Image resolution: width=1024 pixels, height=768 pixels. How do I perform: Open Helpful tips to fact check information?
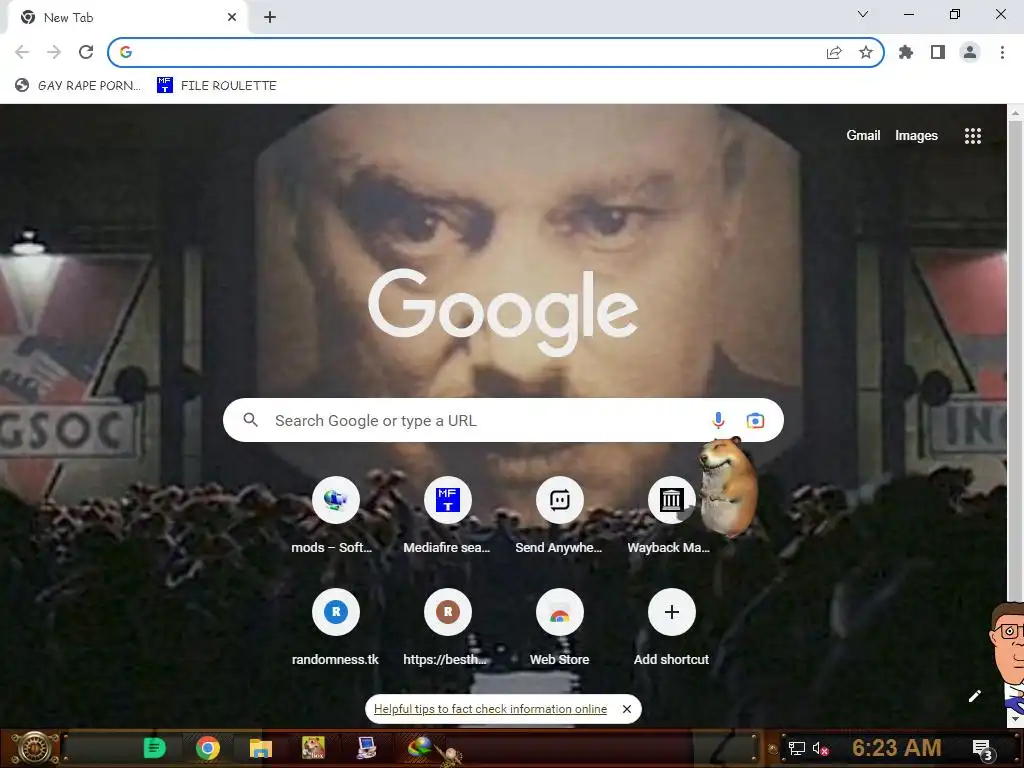pos(490,709)
